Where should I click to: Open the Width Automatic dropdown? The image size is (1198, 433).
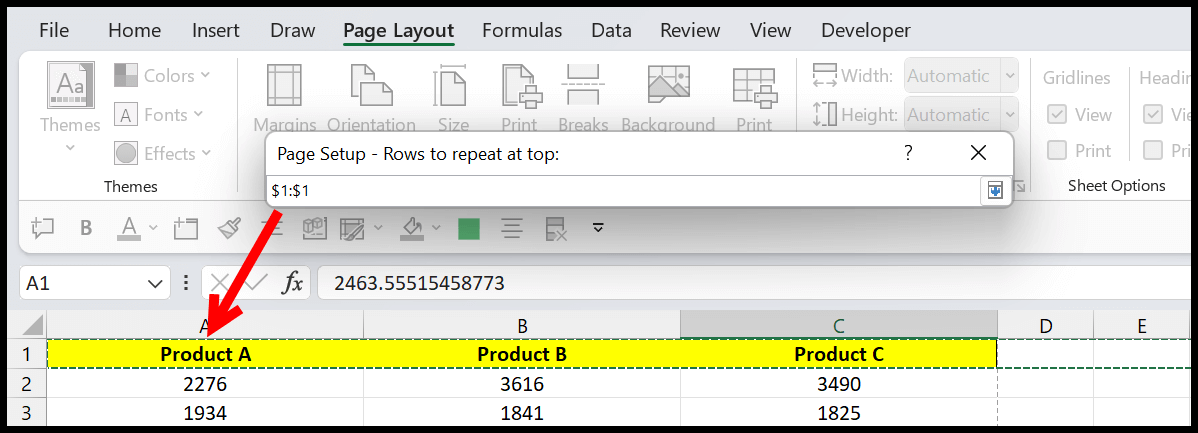click(x=1008, y=76)
